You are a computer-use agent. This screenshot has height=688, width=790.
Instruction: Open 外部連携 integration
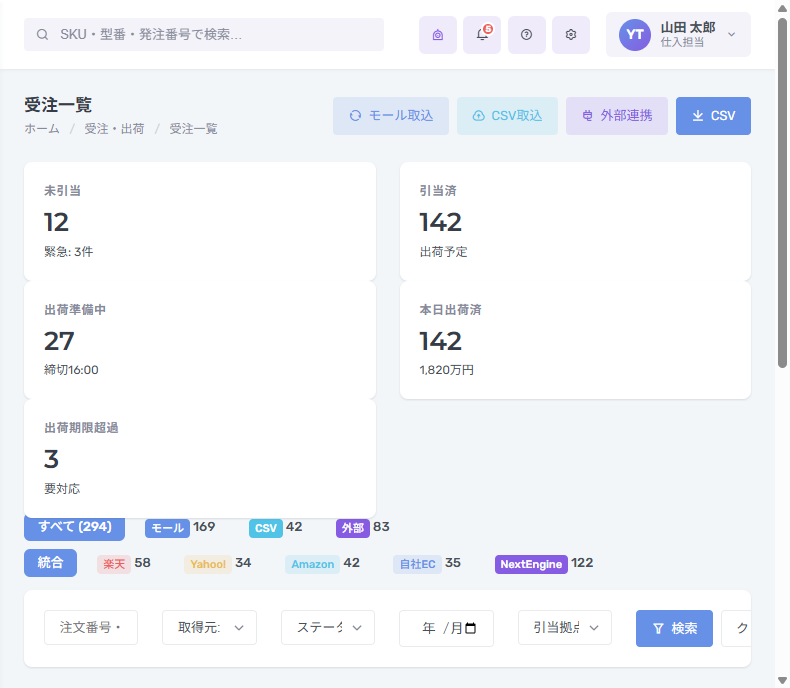(617, 116)
